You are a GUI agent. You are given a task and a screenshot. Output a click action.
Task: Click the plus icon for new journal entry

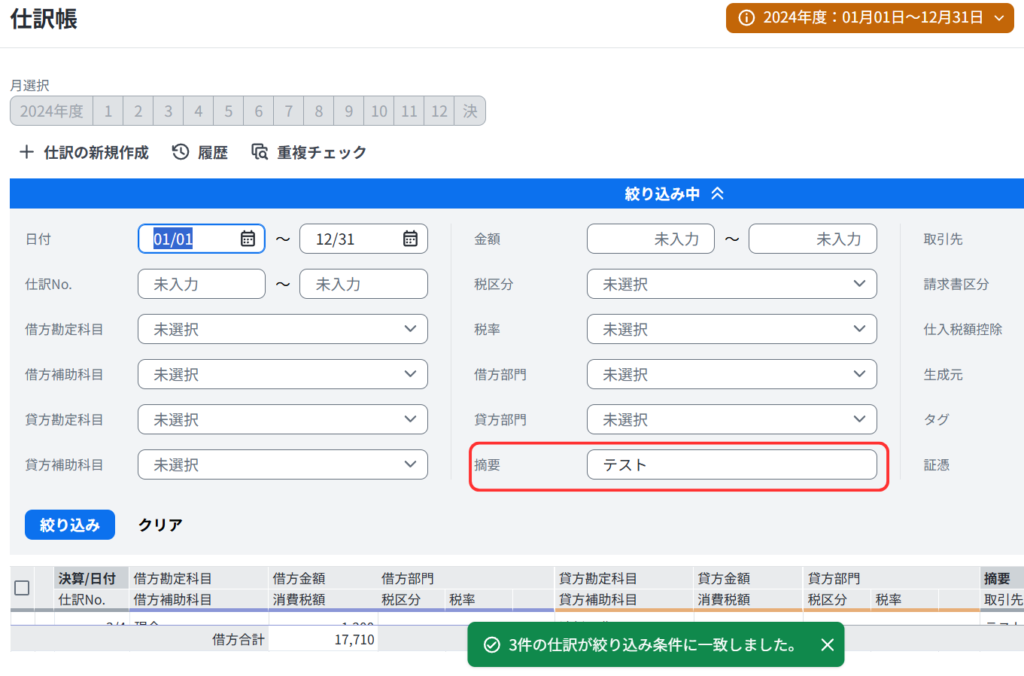tap(26, 152)
